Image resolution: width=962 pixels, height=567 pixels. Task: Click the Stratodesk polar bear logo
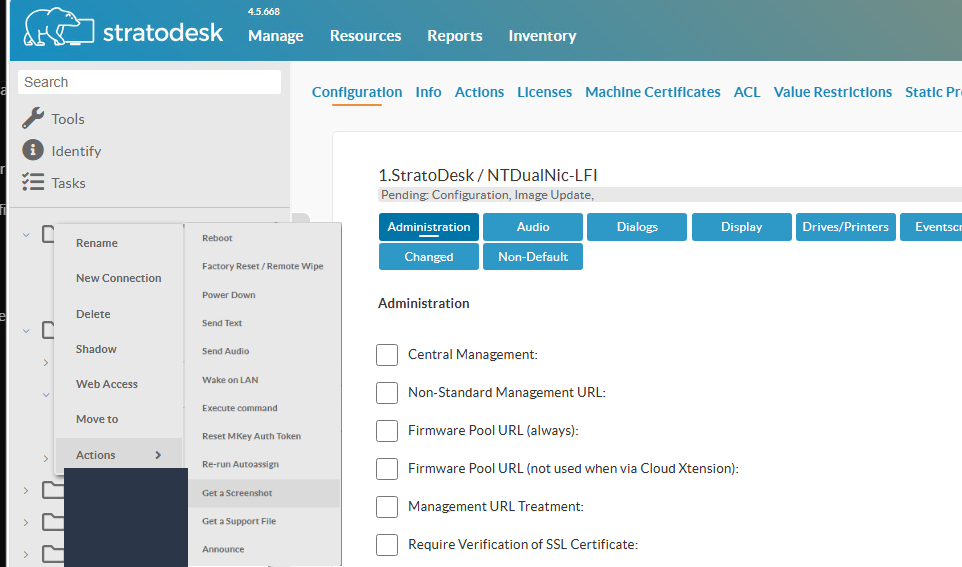[x=58, y=28]
